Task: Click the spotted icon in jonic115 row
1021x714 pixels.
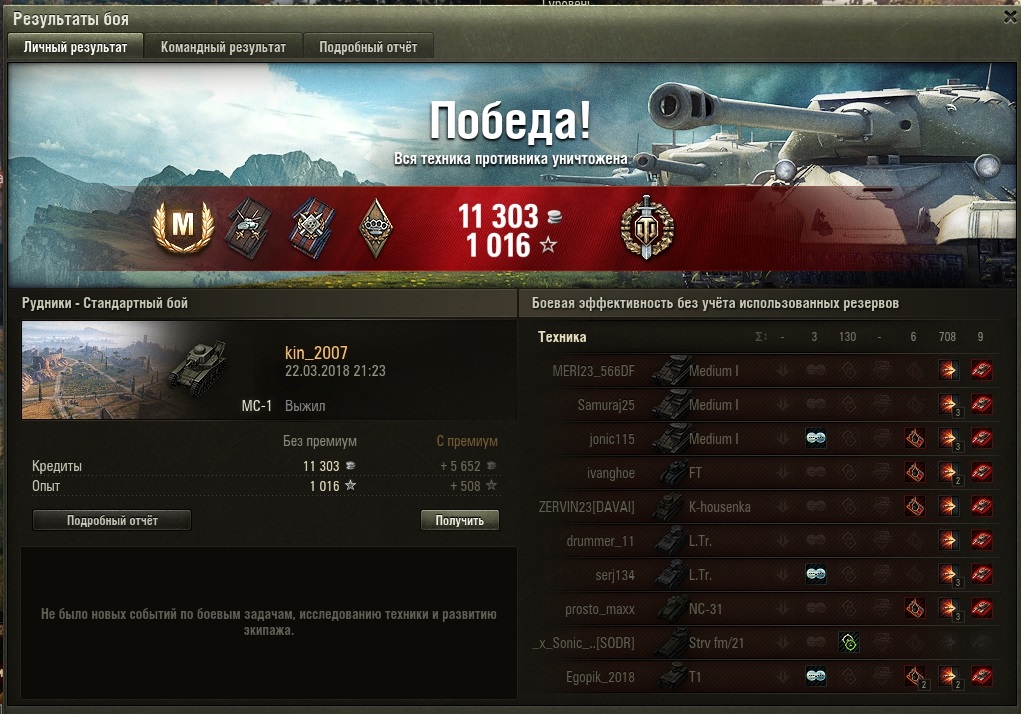Action: [x=815, y=439]
